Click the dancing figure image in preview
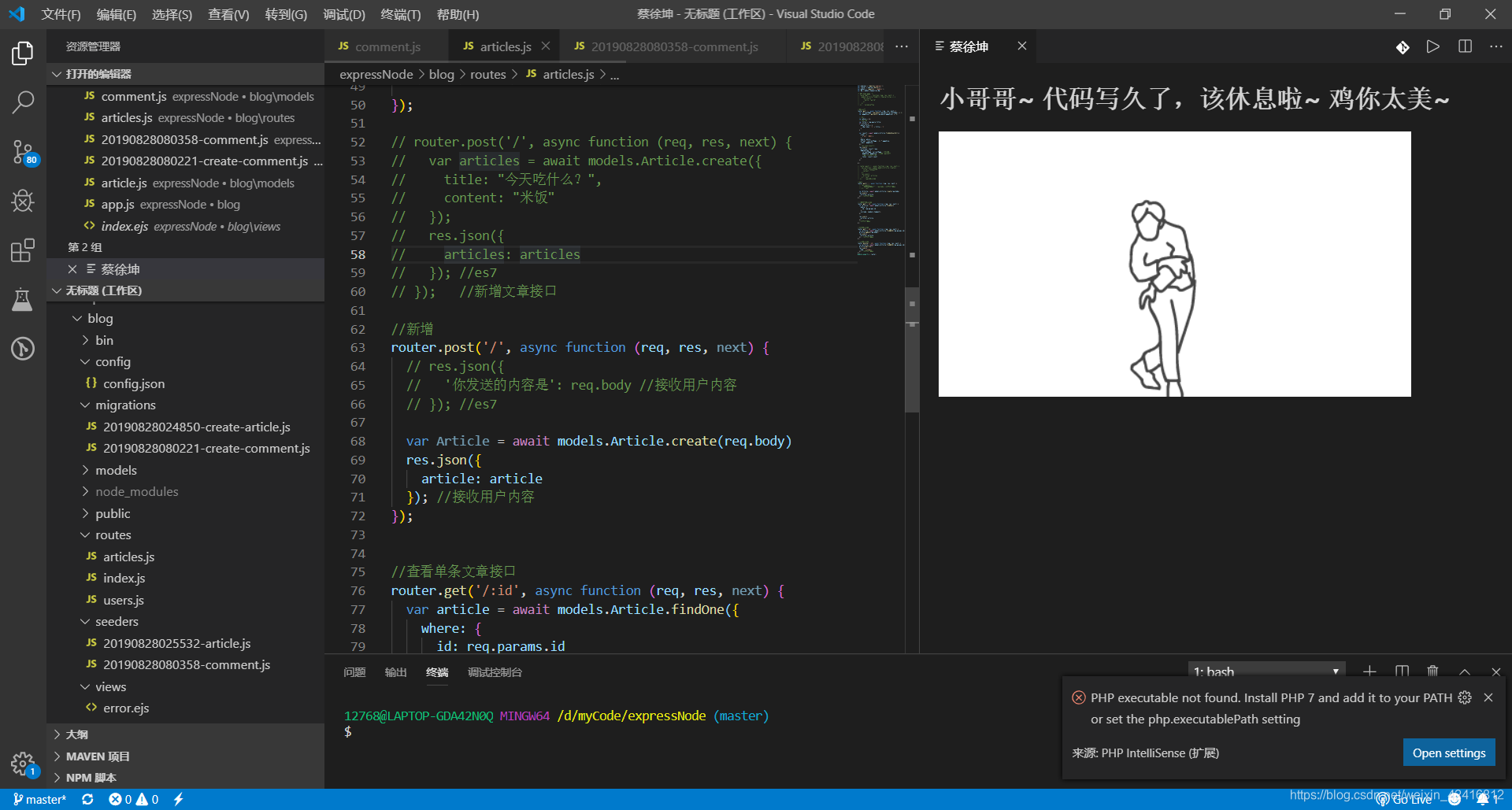Image resolution: width=1512 pixels, height=810 pixels. (x=1174, y=264)
